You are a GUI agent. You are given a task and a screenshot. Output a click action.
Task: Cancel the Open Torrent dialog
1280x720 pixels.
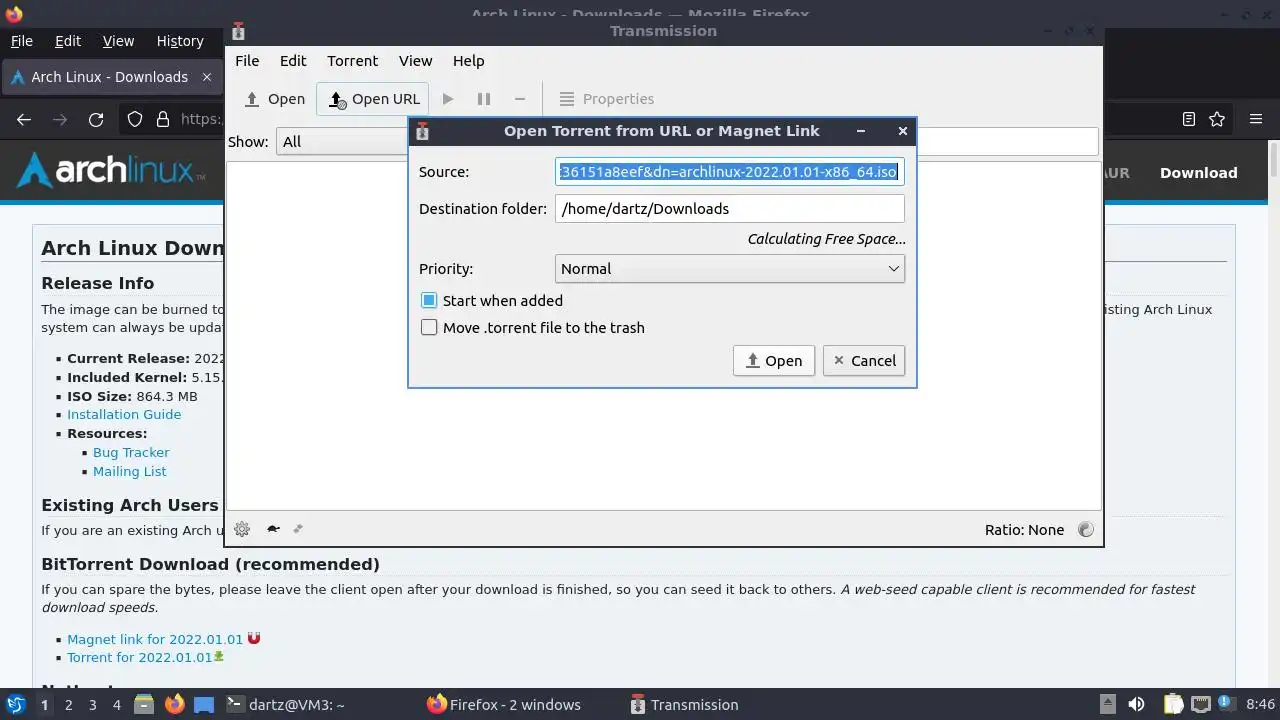[x=864, y=361]
